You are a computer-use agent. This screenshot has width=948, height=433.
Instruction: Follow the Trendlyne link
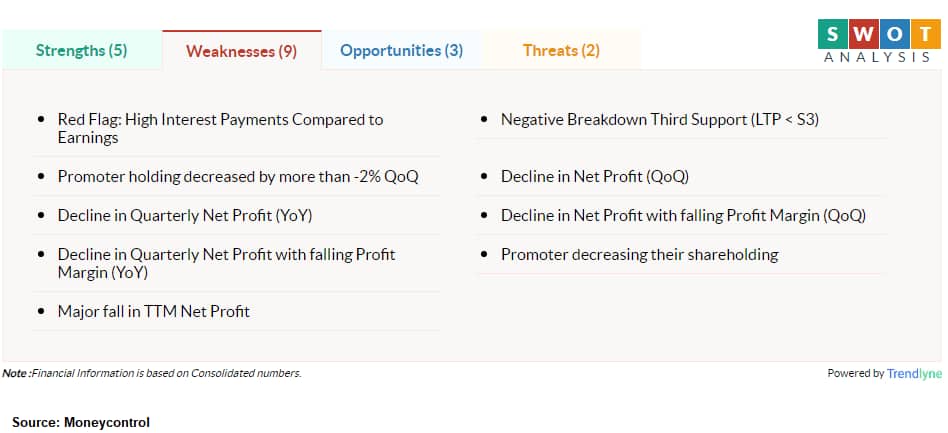coord(914,373)
